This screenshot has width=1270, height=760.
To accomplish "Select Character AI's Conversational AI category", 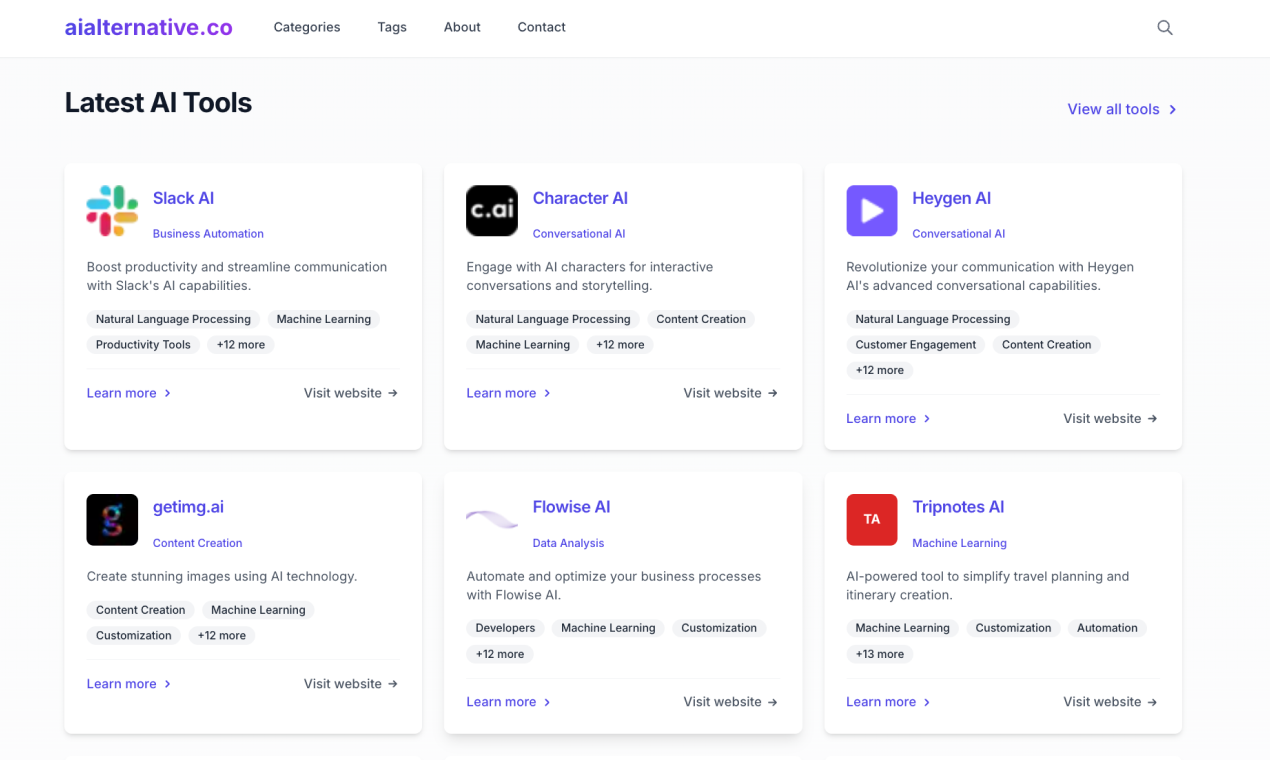I will (579, 234).
